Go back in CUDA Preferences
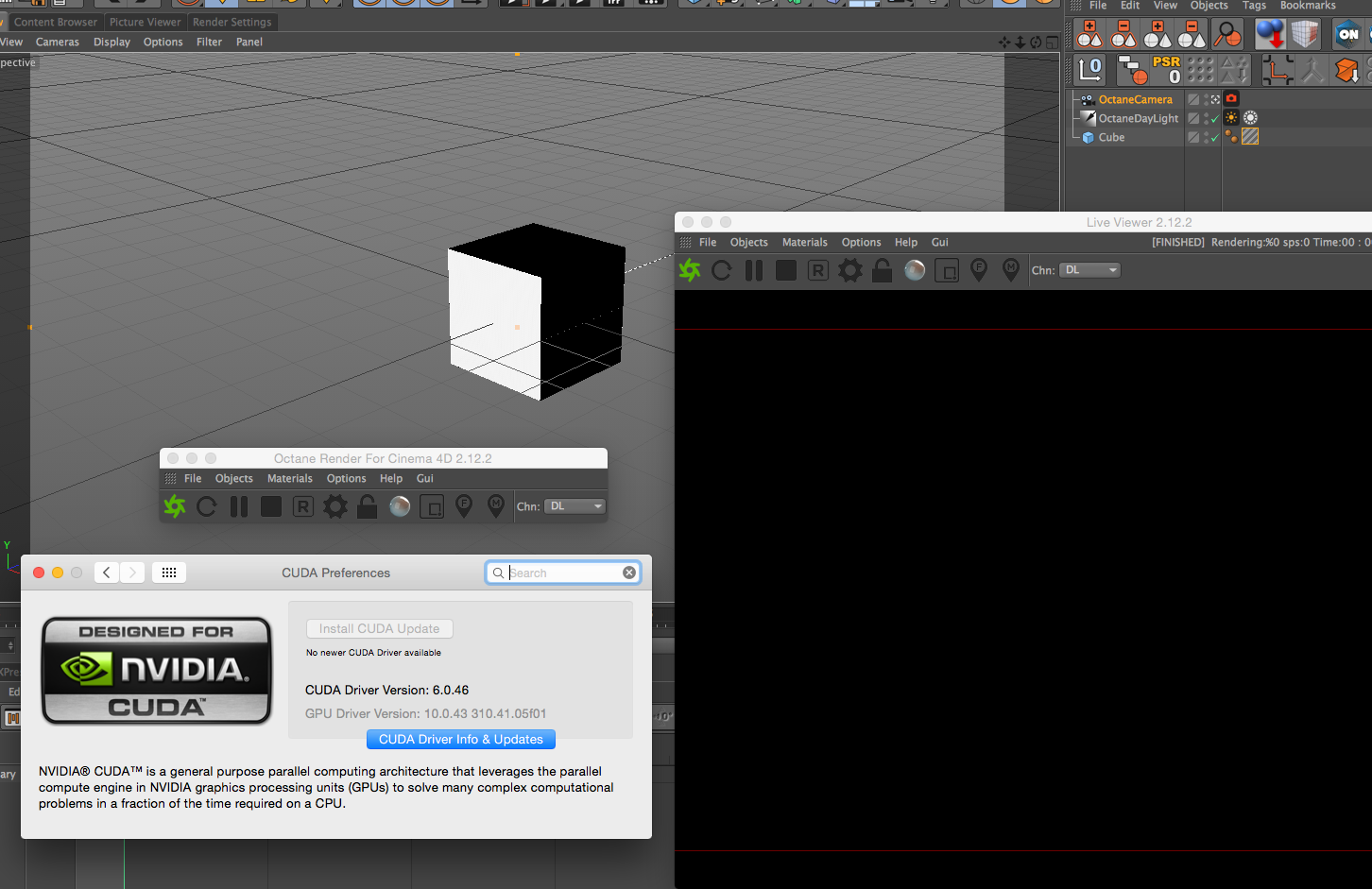1372x889 pixels. [107, 573]
